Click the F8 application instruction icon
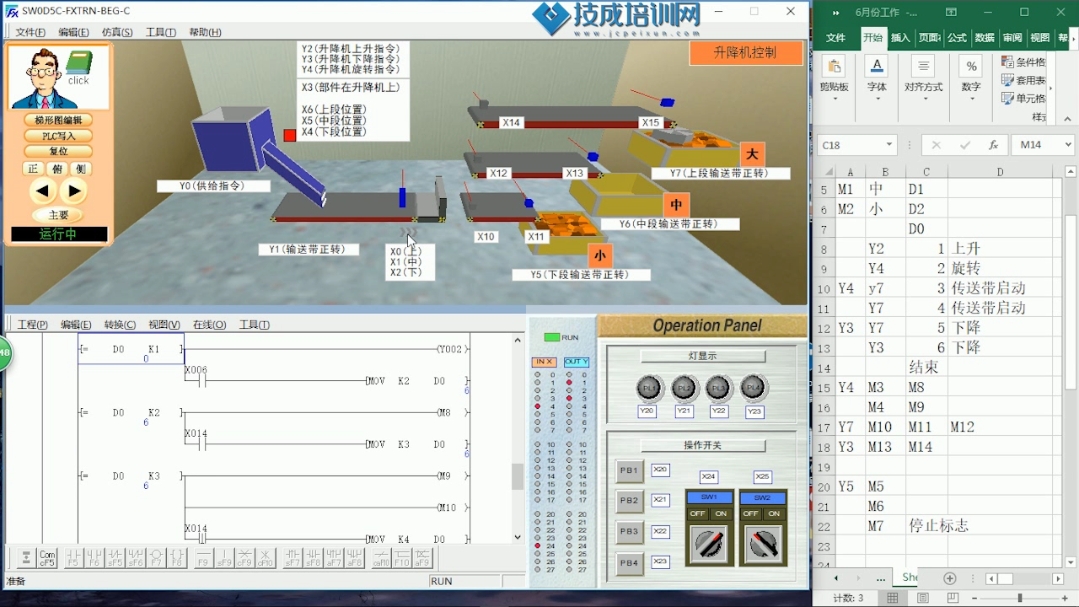1079x607 pixels. (x=177, y=558)
